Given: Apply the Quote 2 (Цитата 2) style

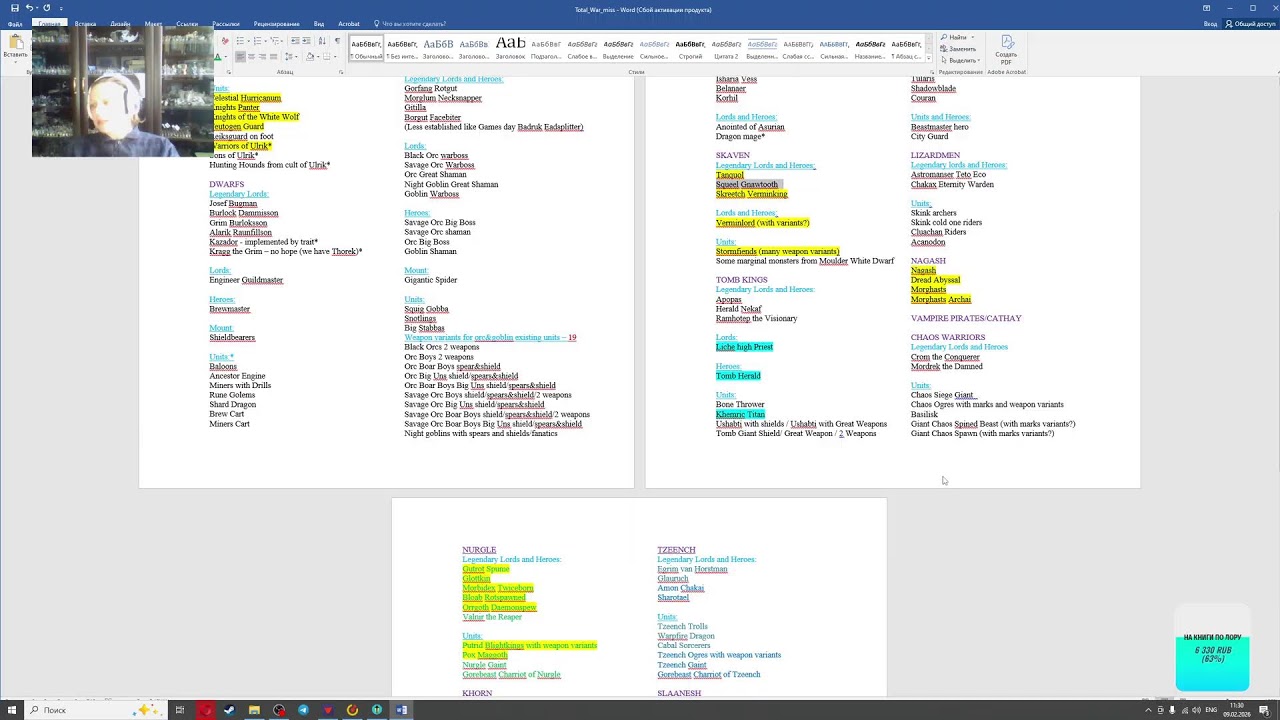Looking at the screenshot, I should click(726, 49).
